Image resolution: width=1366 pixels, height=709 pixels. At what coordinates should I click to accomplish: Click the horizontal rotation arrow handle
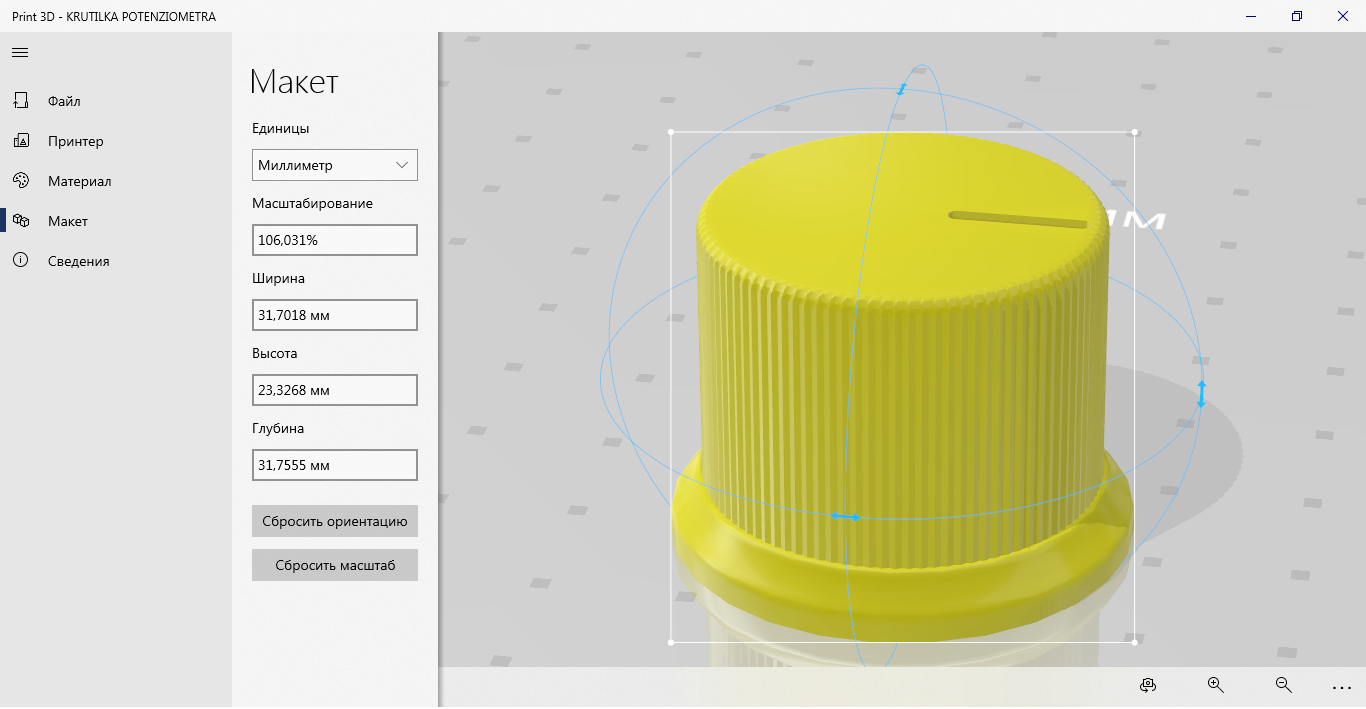tap(846, 516)
